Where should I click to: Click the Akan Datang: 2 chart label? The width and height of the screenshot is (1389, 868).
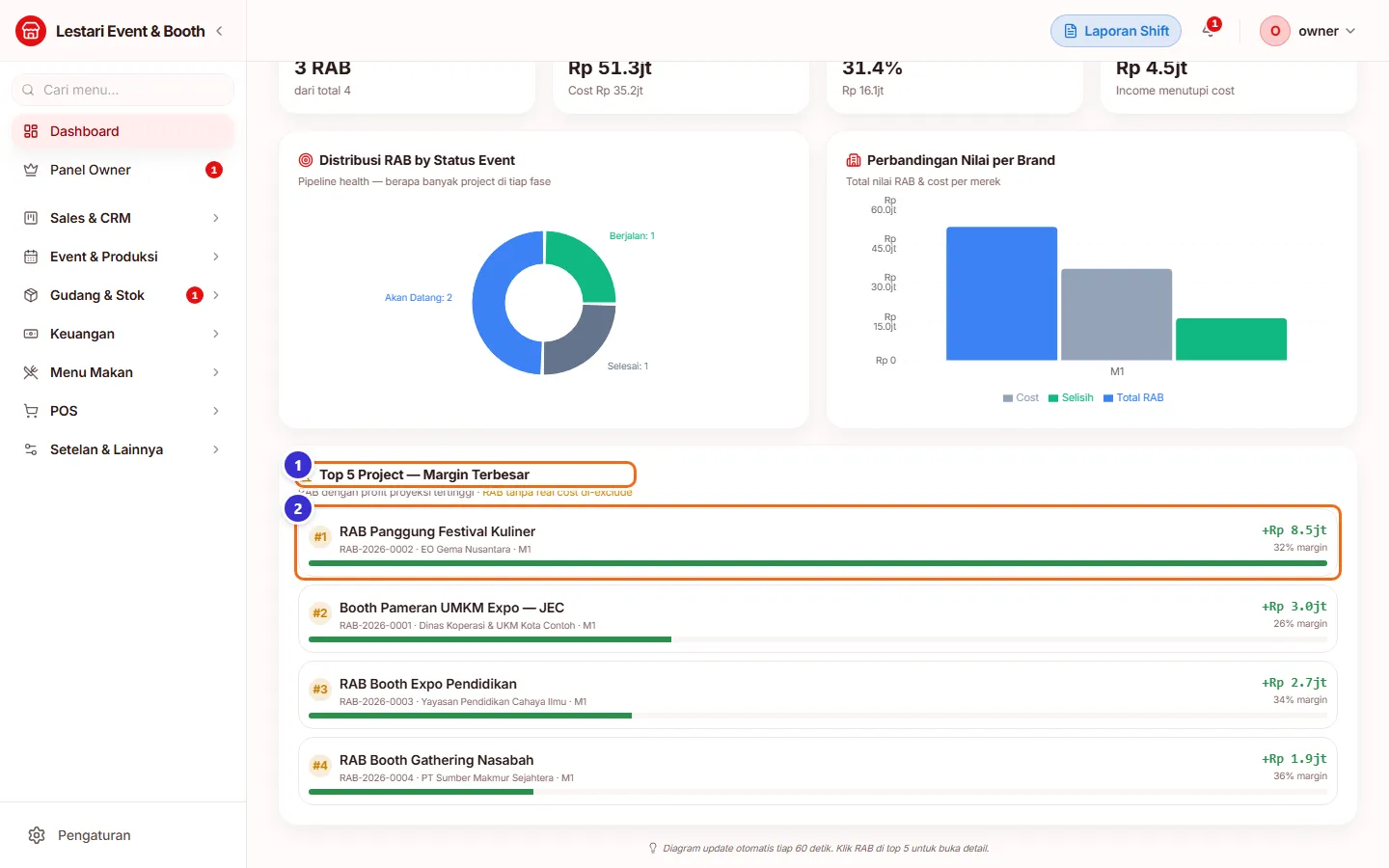click(419, 298)
